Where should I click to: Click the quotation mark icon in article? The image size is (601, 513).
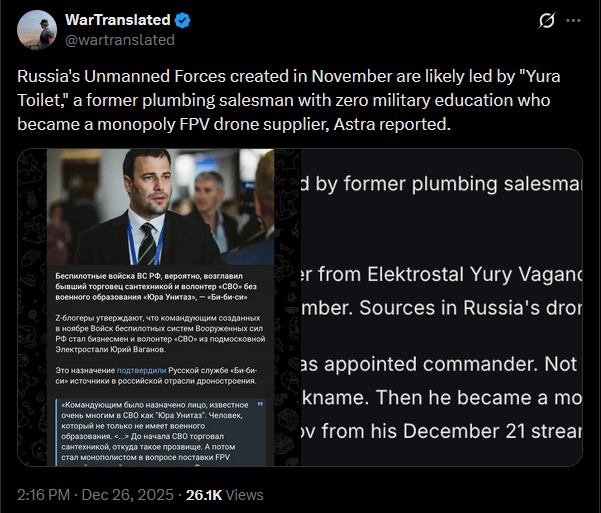261,404
